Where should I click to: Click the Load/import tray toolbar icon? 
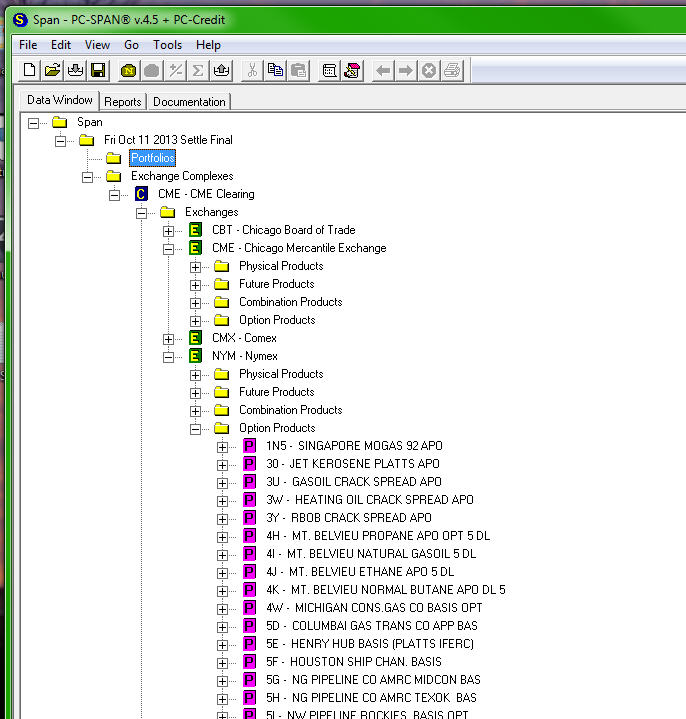coord(75,70)
